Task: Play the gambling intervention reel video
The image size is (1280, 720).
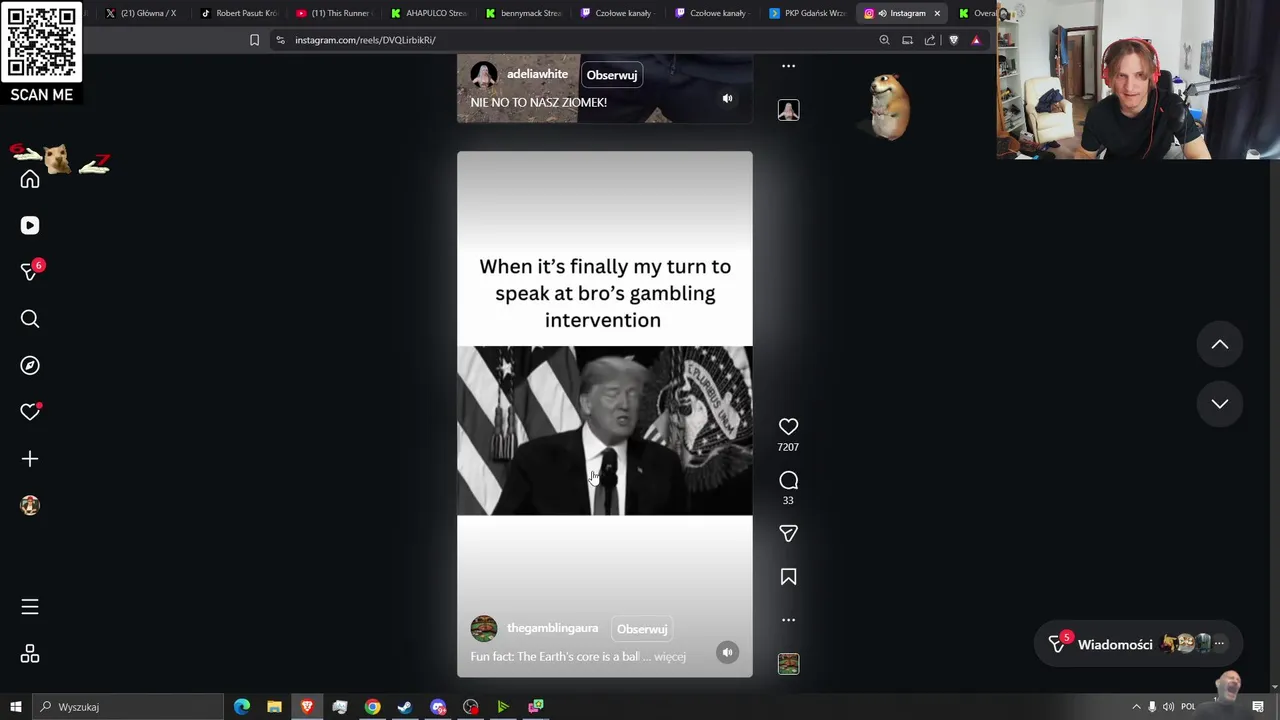Action: click(605, 414)
